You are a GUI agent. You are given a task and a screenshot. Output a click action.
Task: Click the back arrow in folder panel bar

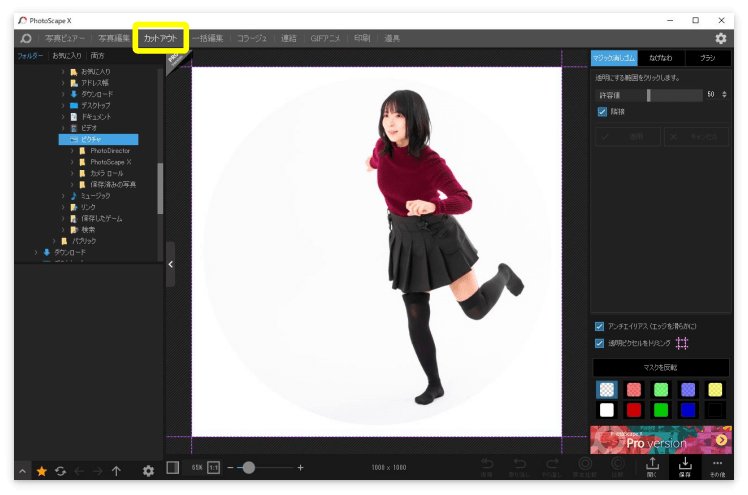pyautogui.click(x=79, y=471)
